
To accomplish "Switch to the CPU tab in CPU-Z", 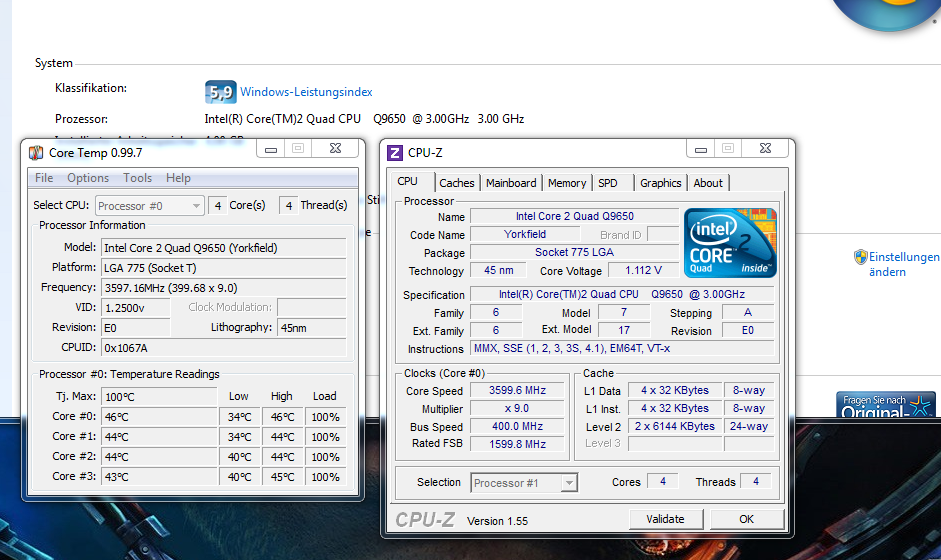I will click(407, 181).
